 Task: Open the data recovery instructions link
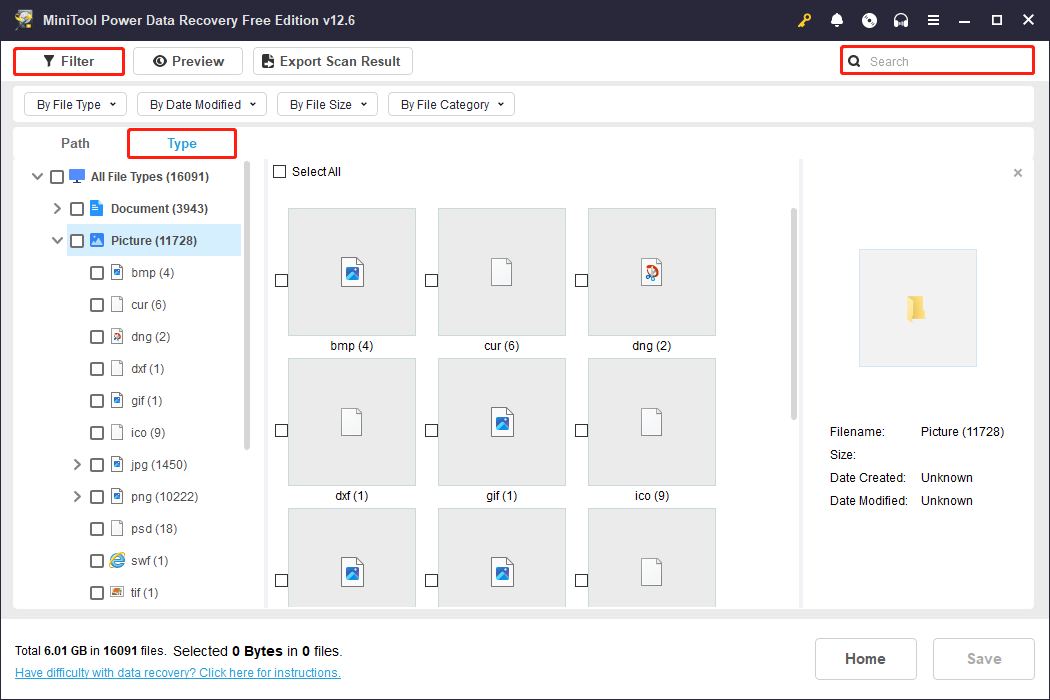click(177, 672)
